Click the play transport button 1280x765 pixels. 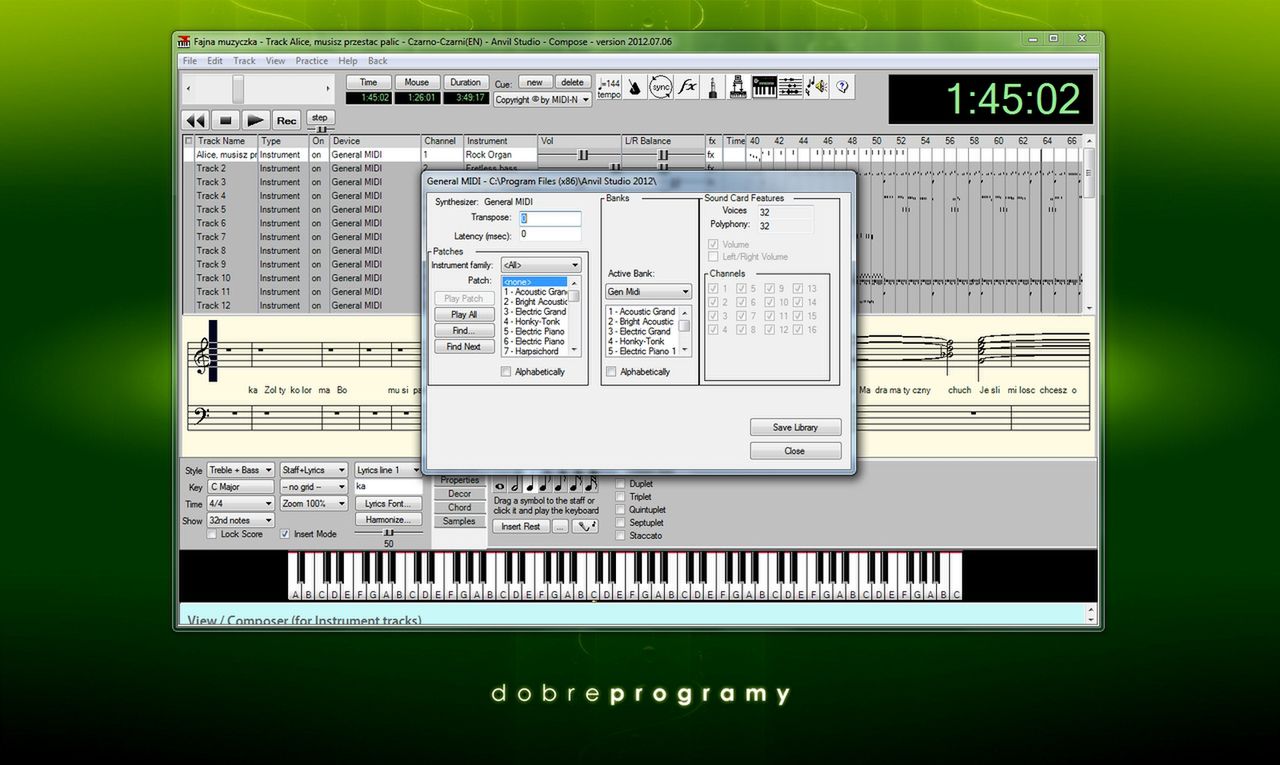(x=256, y=120)
